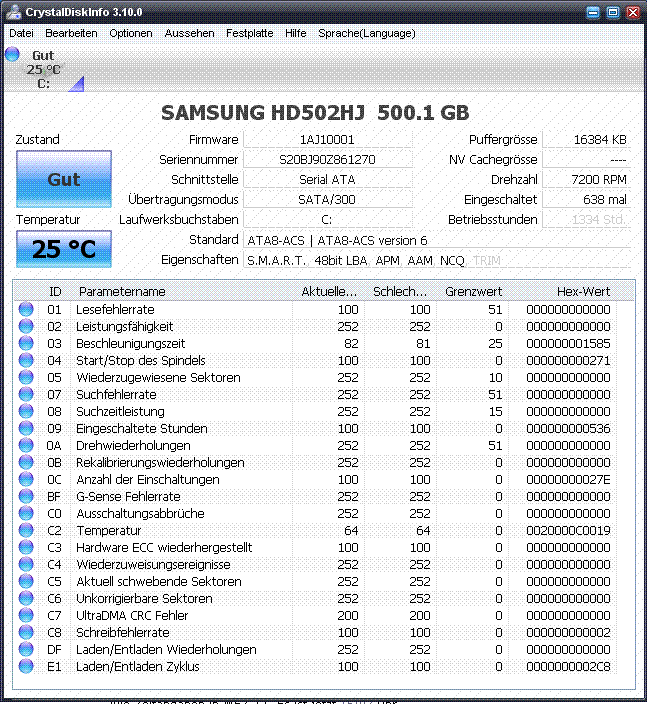Click the Drehzahl value 7200 RPM
The height and width of the screenshot is (704, 647).
point(586,180)
